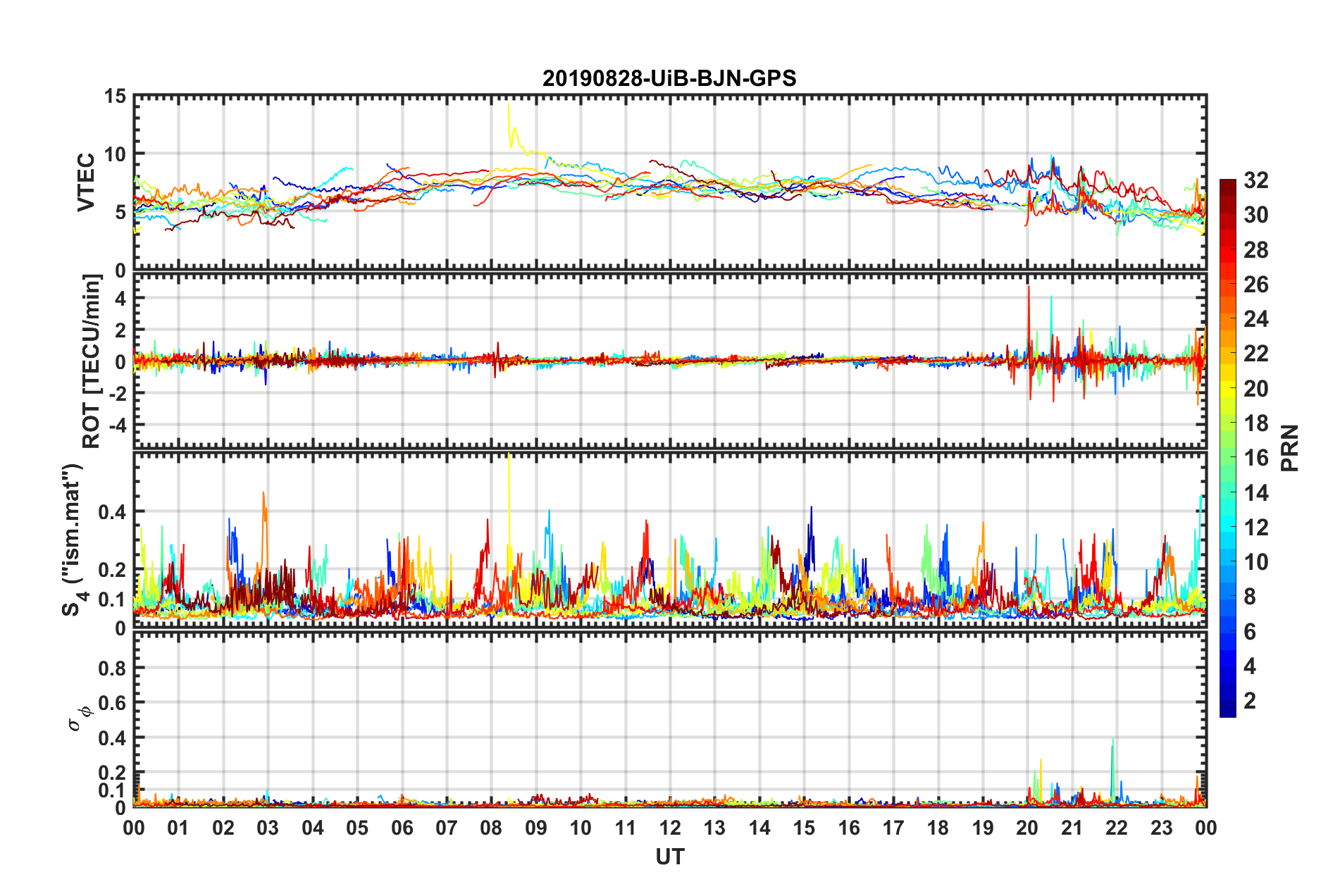This screenshot has height=896, width=1340.
Task: Click colorbar tick label 16
Action: tap(1255, 458)
